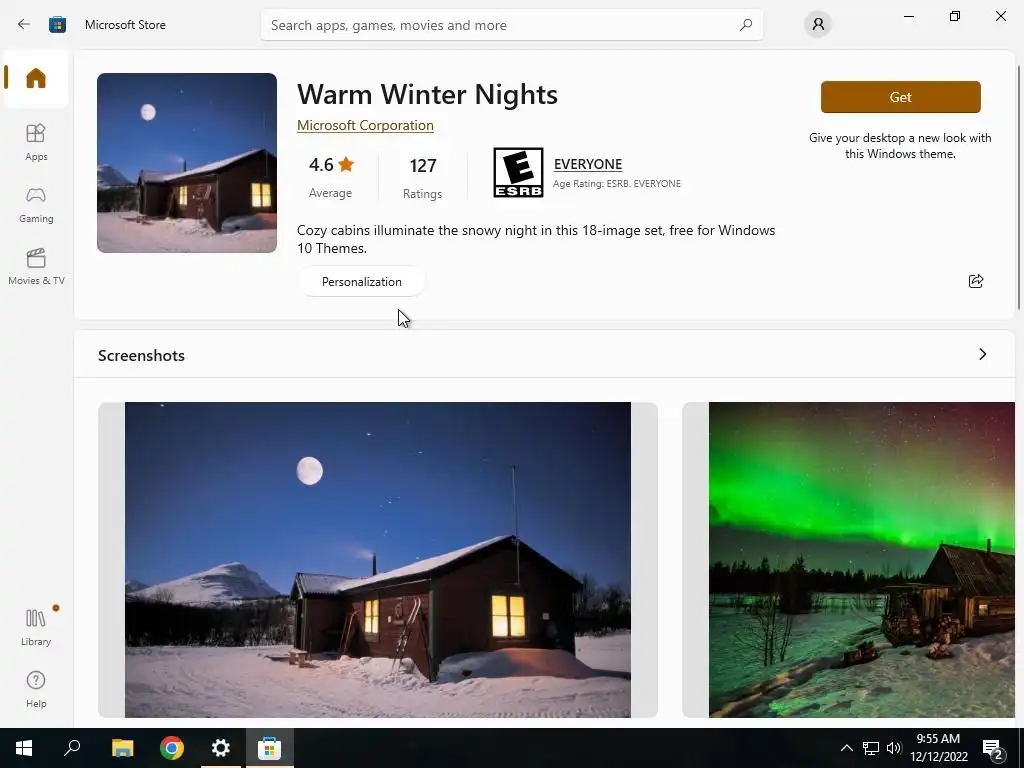Click the Screenshots heading
This screenshot has width=1024, height=768.
pos(141,355)
